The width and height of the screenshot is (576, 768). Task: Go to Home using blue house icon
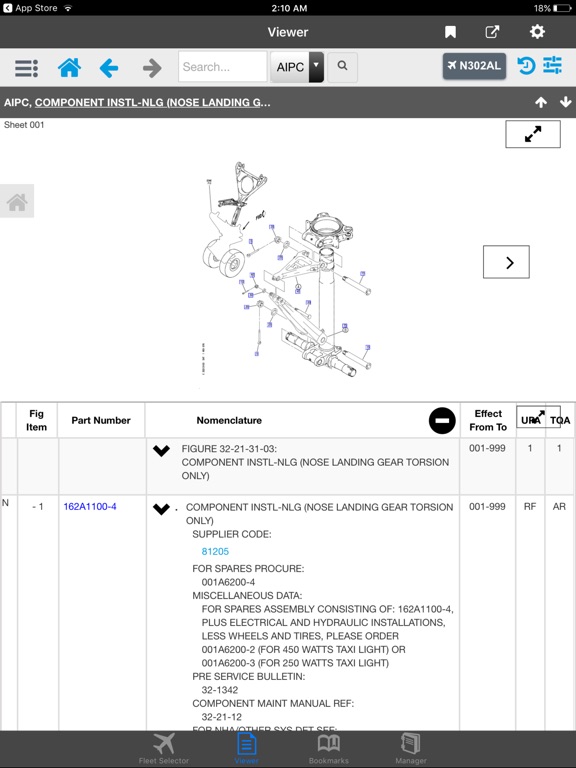[x=70, y=68]
